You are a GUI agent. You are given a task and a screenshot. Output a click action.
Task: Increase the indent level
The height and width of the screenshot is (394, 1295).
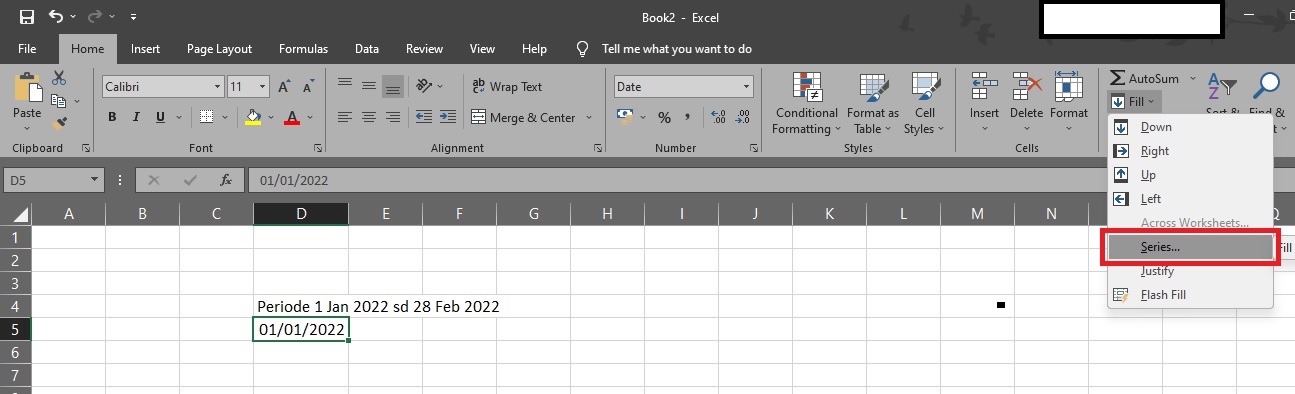(x=448, y=117)
